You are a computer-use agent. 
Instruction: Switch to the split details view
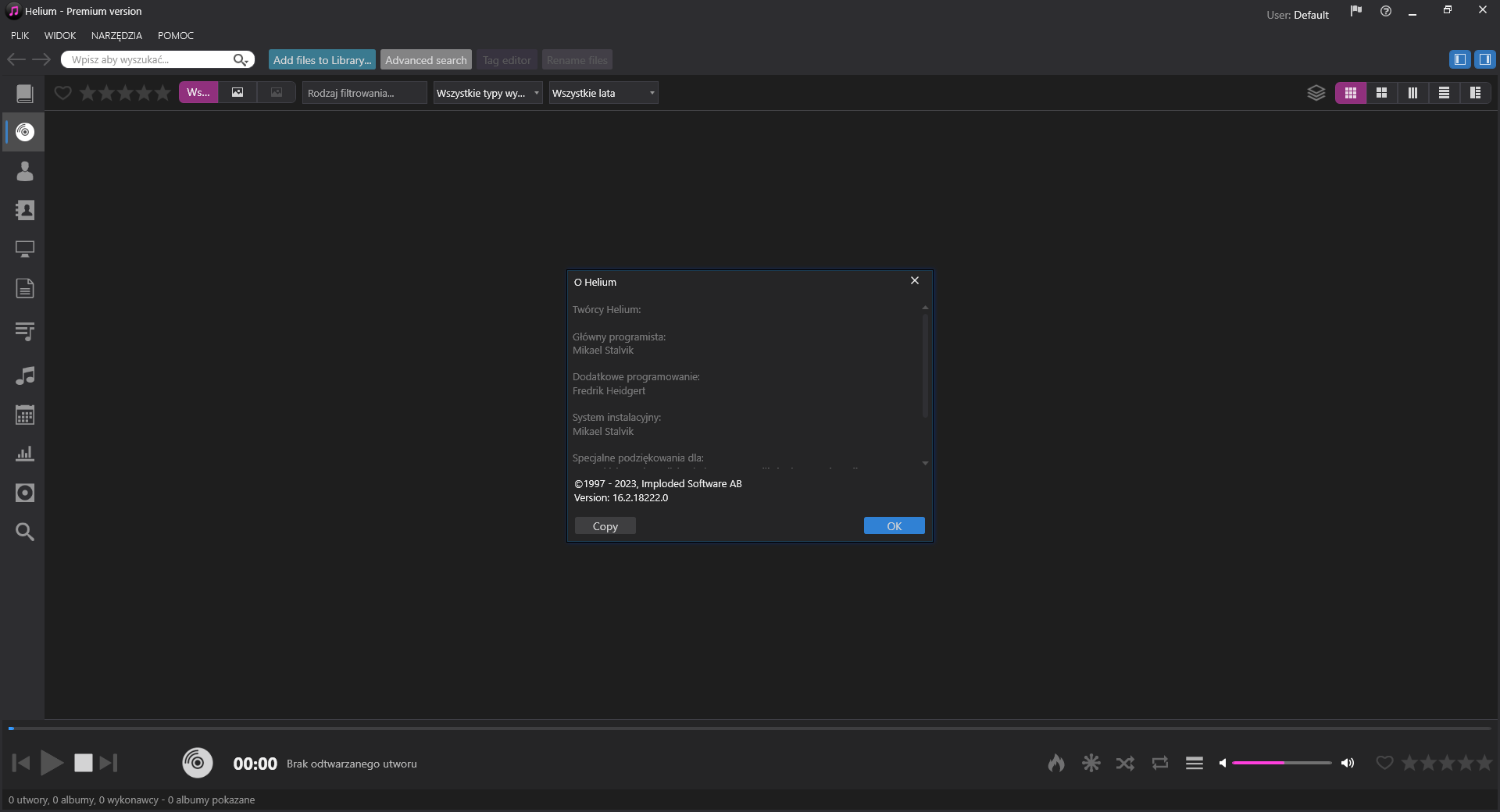(1476, 93)
